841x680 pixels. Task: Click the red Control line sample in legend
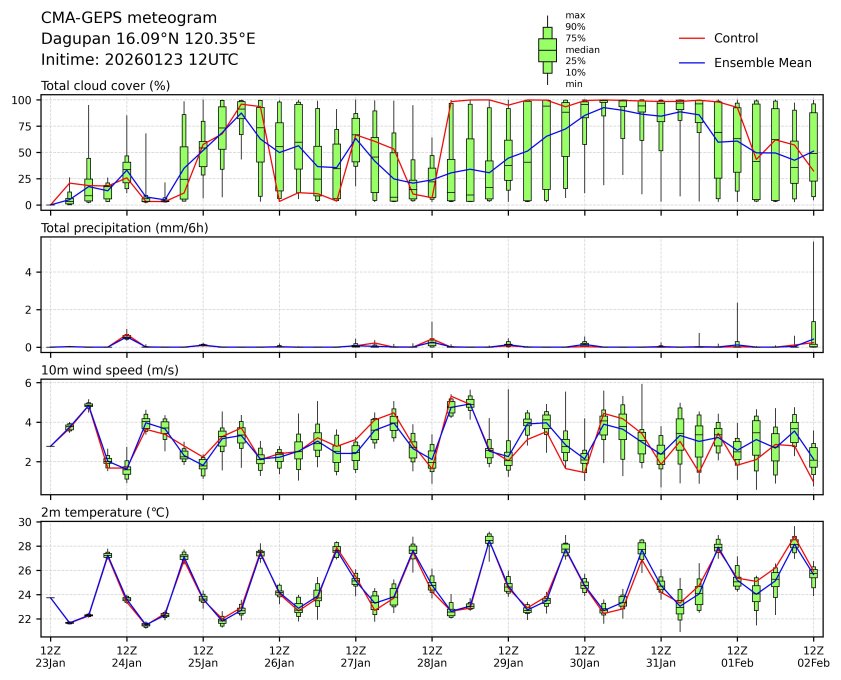tap(693, 39)
